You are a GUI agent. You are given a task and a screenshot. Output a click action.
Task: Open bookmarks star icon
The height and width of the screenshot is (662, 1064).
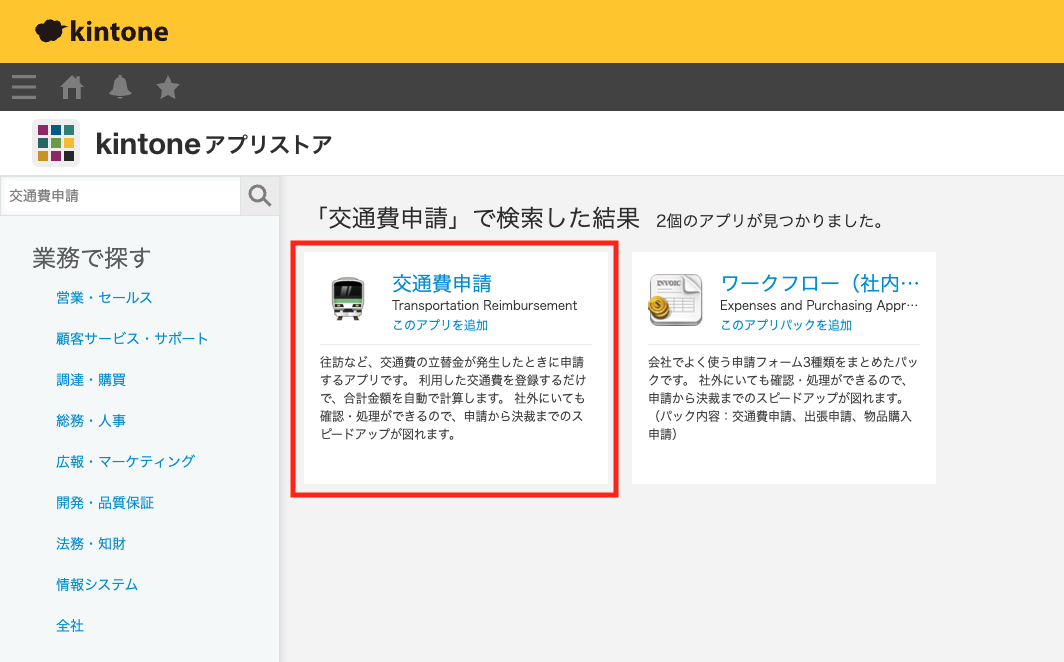tap(168, 87)
